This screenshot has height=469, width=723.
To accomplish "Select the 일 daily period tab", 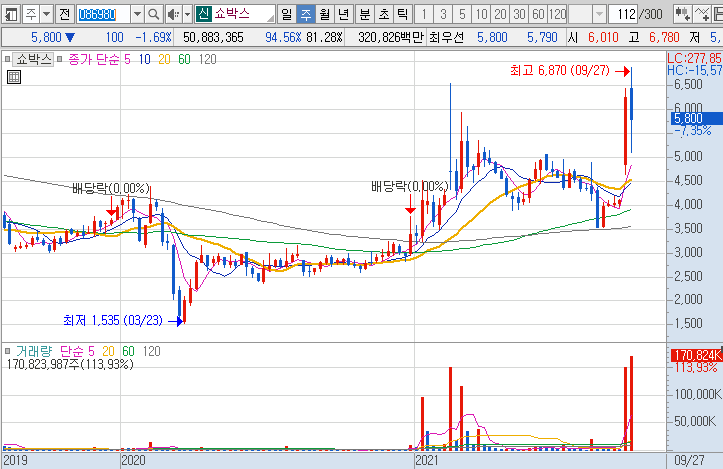I will 287,14.
